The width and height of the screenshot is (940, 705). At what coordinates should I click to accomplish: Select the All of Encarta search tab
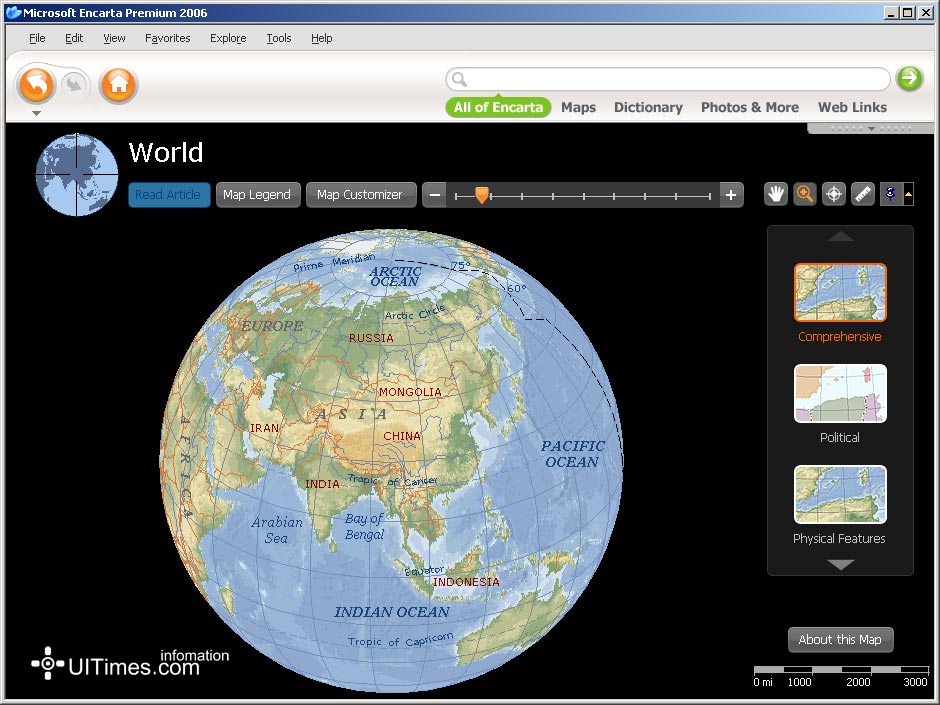[x=498, y=107]
